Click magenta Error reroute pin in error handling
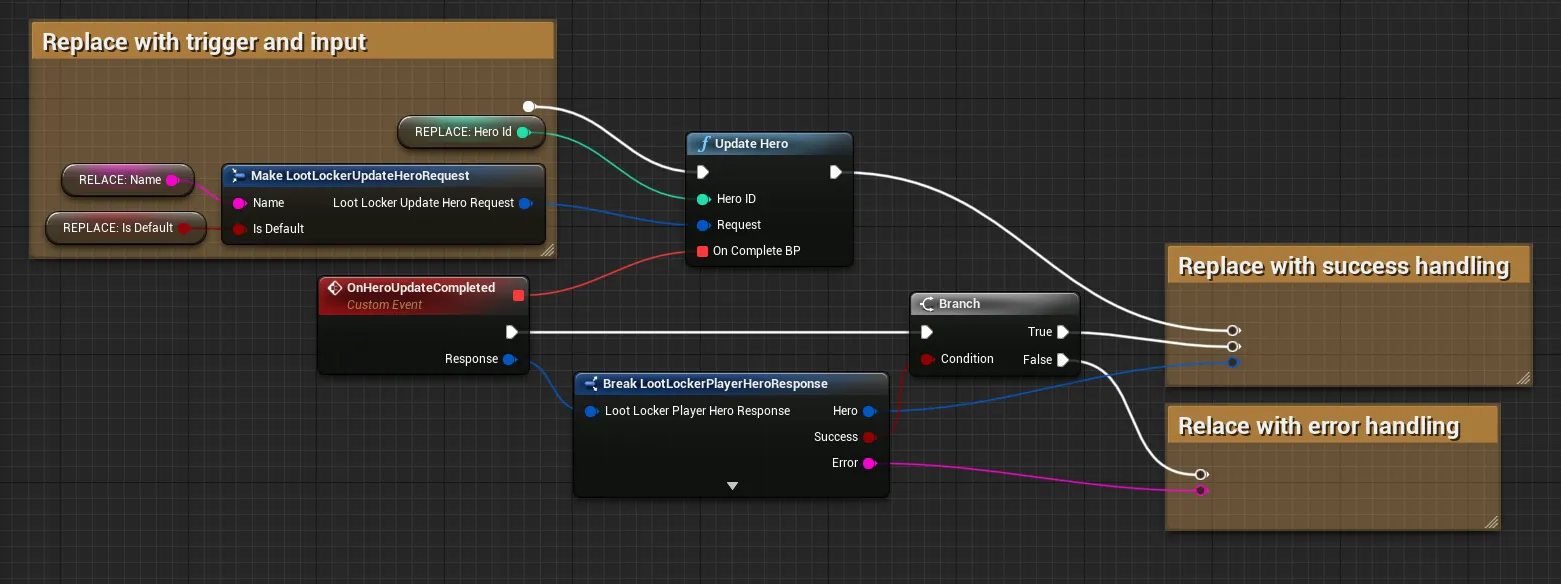Screen dimensions: 1561x584 [x=1201, y=490]
